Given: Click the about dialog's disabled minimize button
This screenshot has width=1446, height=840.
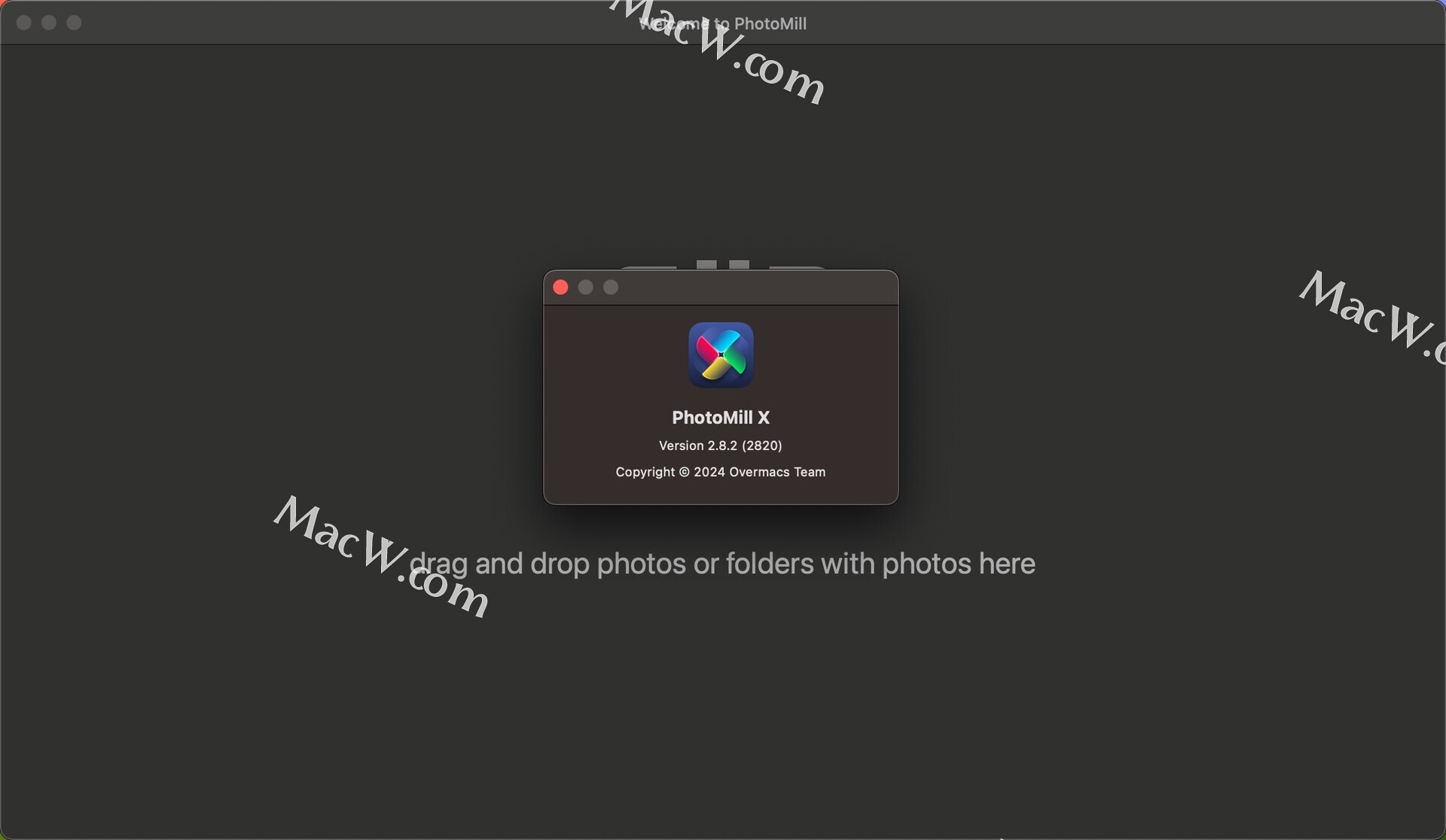Looking at the screenshot, I should click(x=586, y=288).
